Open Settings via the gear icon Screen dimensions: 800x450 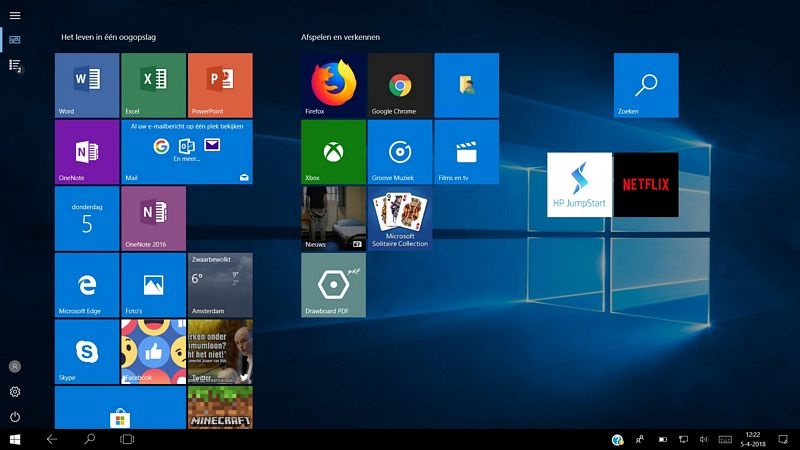tap(15, 392)
